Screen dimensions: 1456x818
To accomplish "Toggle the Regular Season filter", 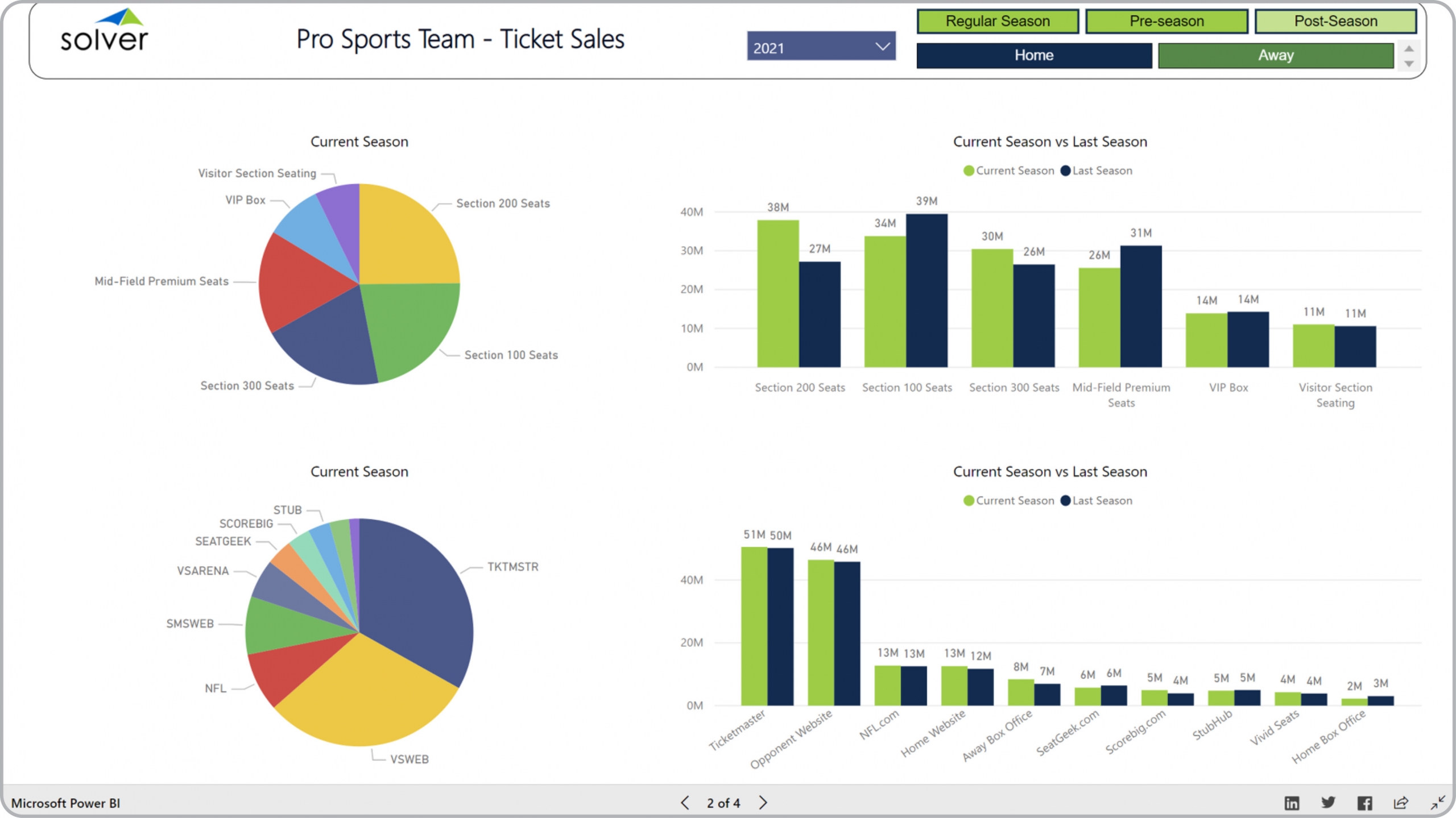I will click(997, 21).
